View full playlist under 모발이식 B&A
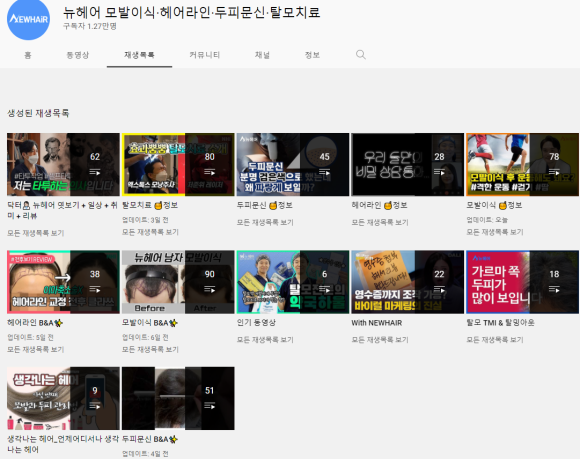 click(150, 349)
